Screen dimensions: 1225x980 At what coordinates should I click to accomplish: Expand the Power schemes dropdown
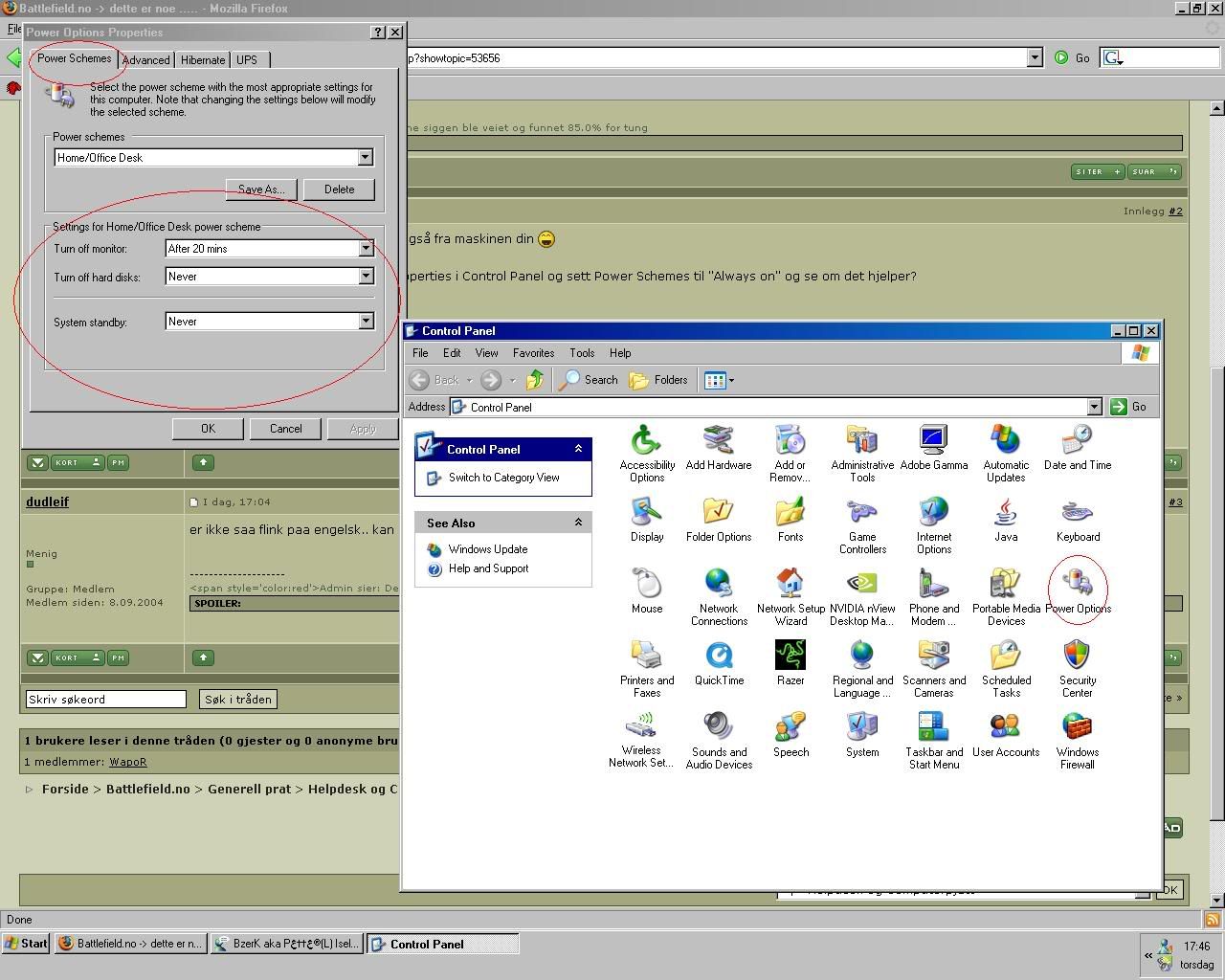pyautogui.click(x=365, y=157)
